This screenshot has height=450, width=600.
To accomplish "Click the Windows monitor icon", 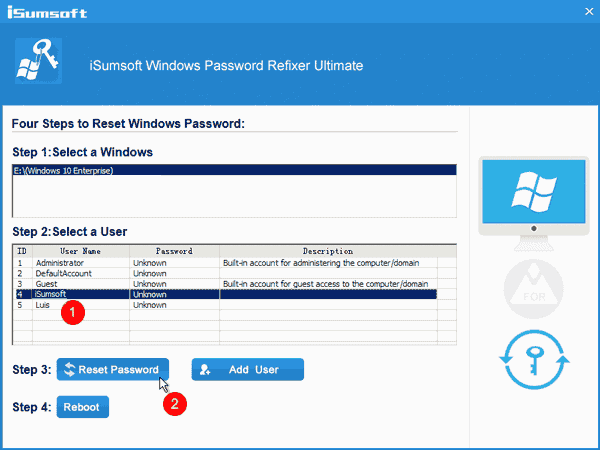I will click(534, 204).
